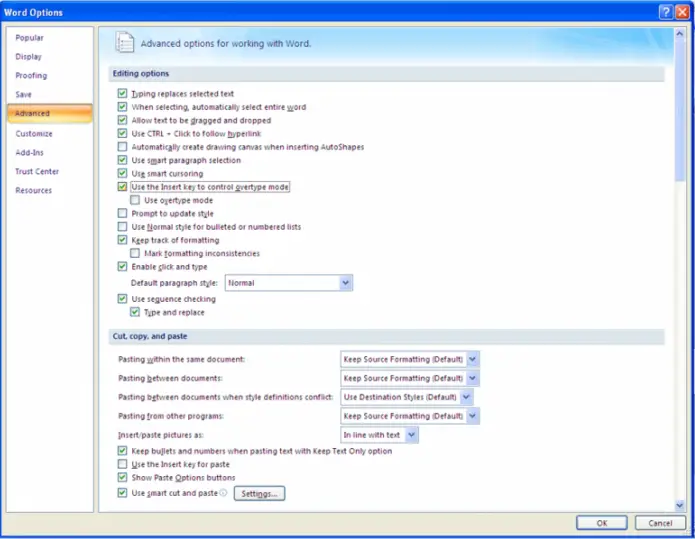Toggle Enable click and type

[122, 266]
